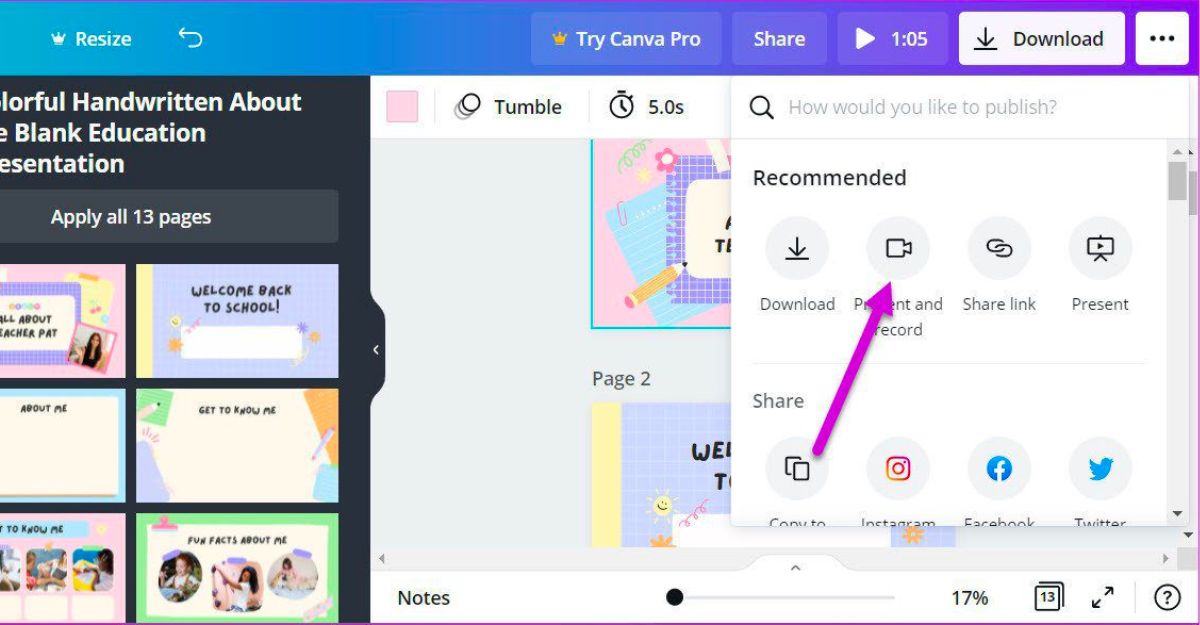Share to Facebook
1200x625 pixels.
pos(999,468)
